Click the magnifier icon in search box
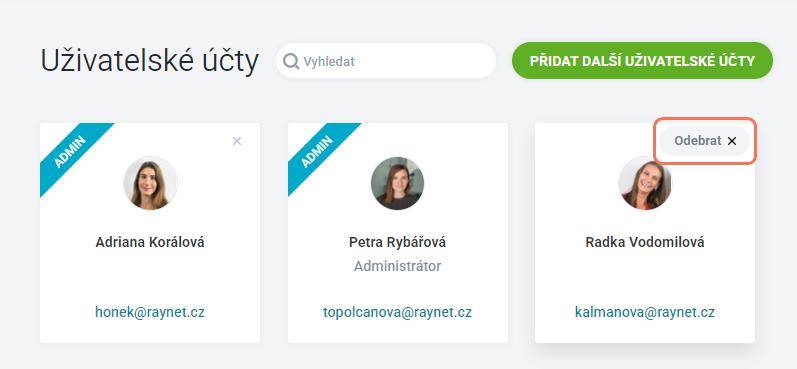 [291, 62]
